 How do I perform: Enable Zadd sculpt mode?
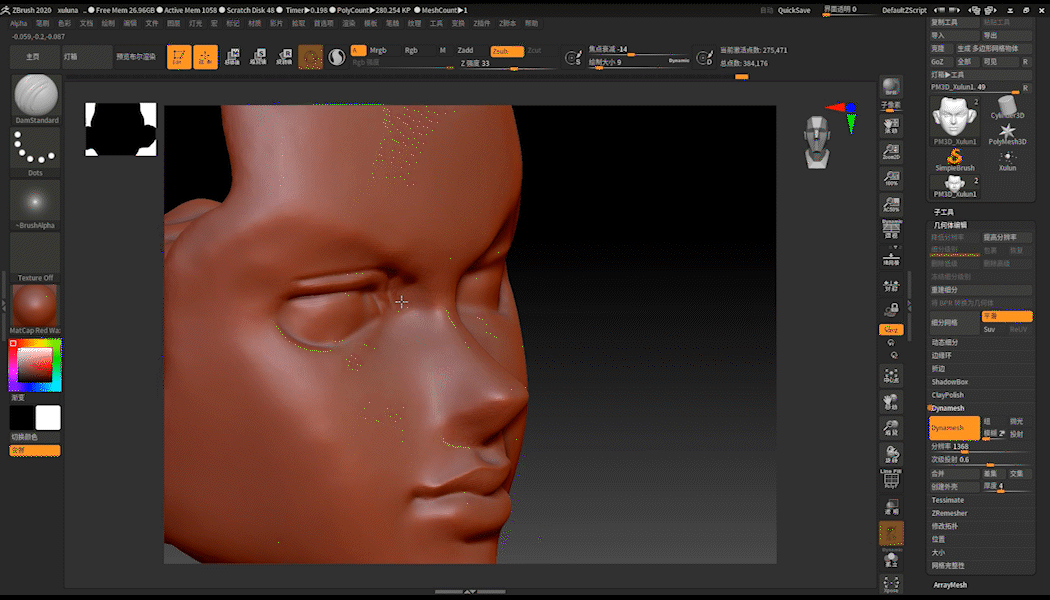click(x=466, y=50)
